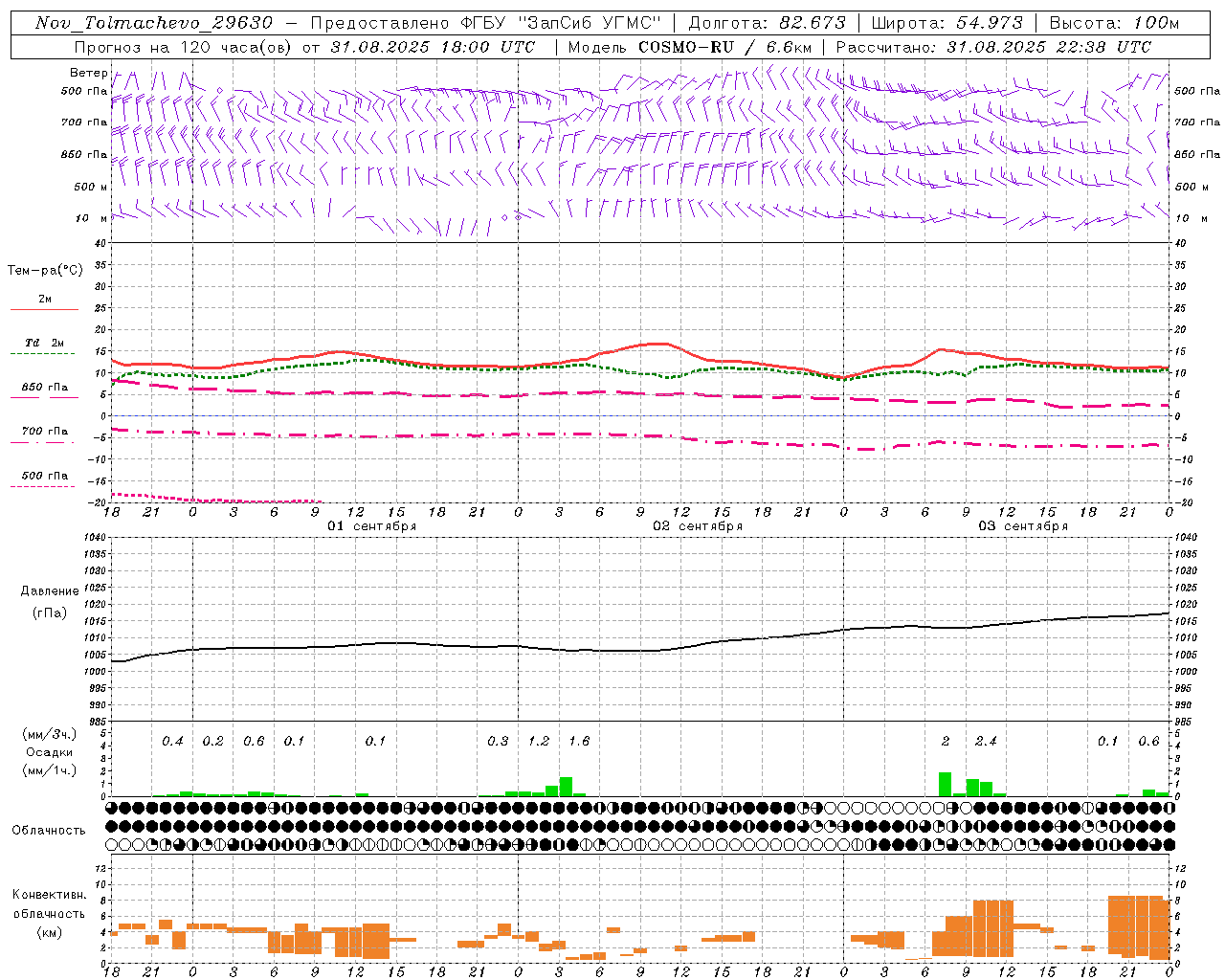Click the (км) unit under convective cloudiness
The image size is (1225, 980).
tap(49, 931)
